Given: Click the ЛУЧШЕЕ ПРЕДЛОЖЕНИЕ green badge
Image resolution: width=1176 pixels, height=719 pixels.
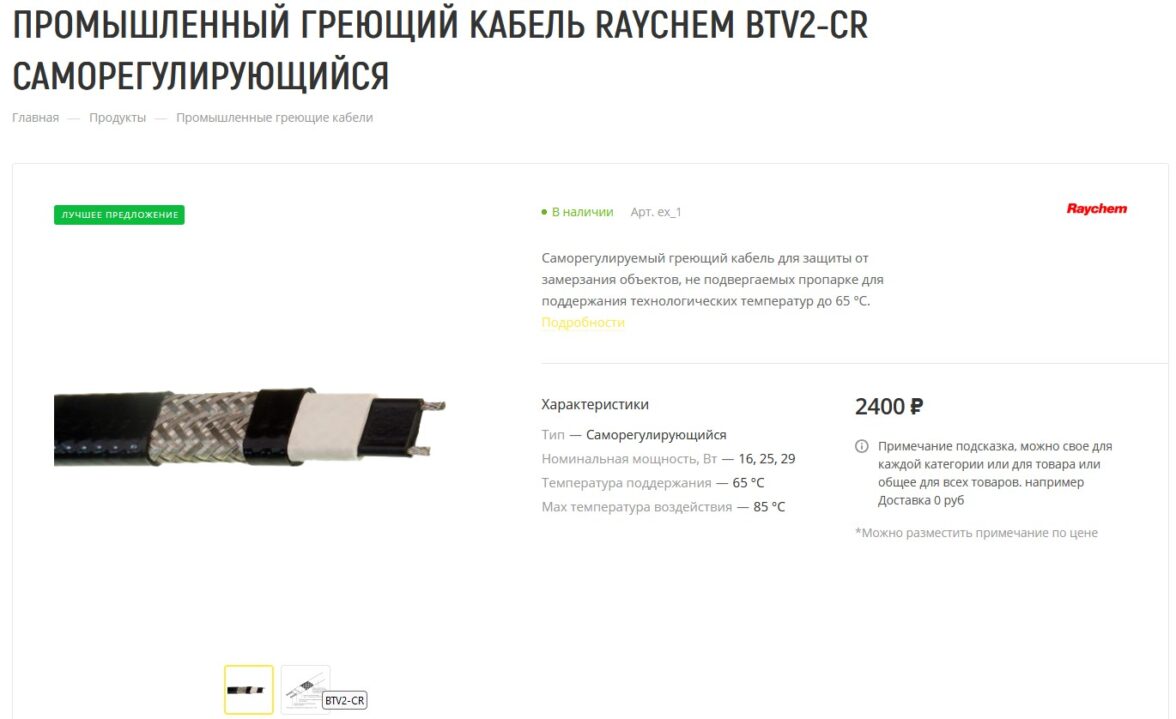Looking at the screenshot, I should click(x=119, y=214).
